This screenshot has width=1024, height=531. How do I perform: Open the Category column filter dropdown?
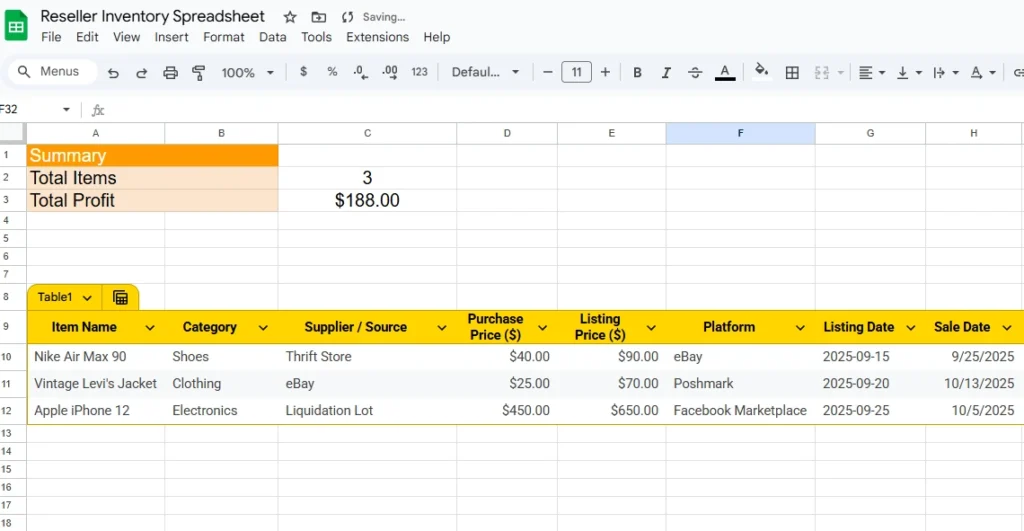(263, 328)
